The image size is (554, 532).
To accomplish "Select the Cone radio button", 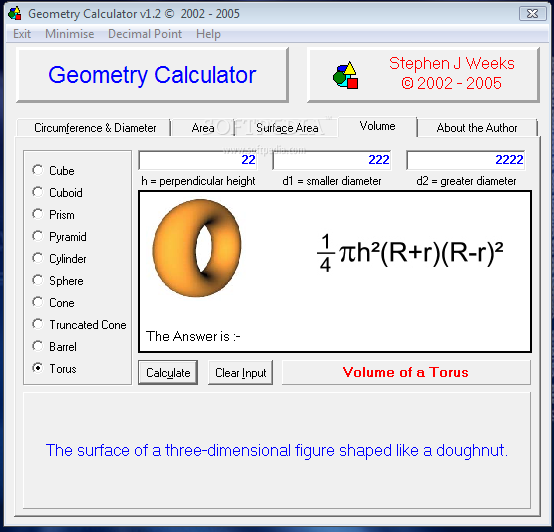I will [x=37, y=302].
